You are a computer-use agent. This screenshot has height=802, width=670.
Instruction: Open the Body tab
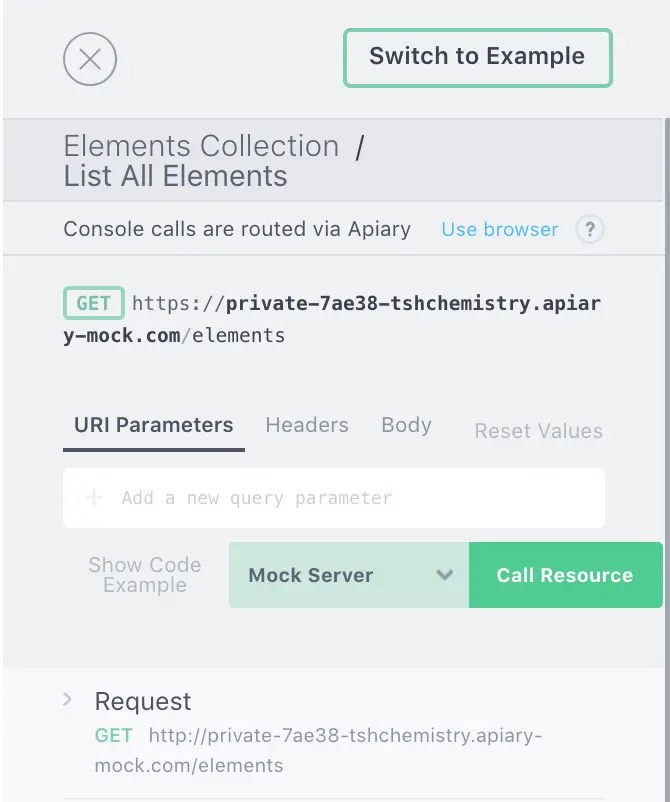(406, 425)
